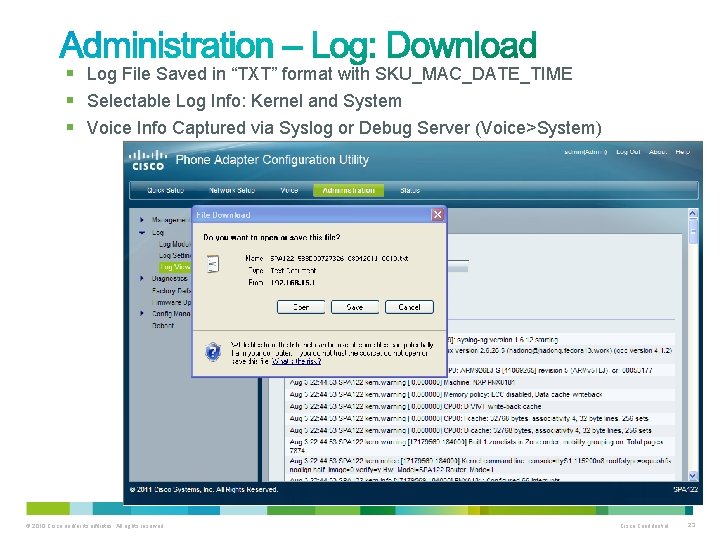Click the 'CPU0: D VIVT write-back cache' log line
The width and height of the screenshot is (720, 540).
(x=481, y=406)
